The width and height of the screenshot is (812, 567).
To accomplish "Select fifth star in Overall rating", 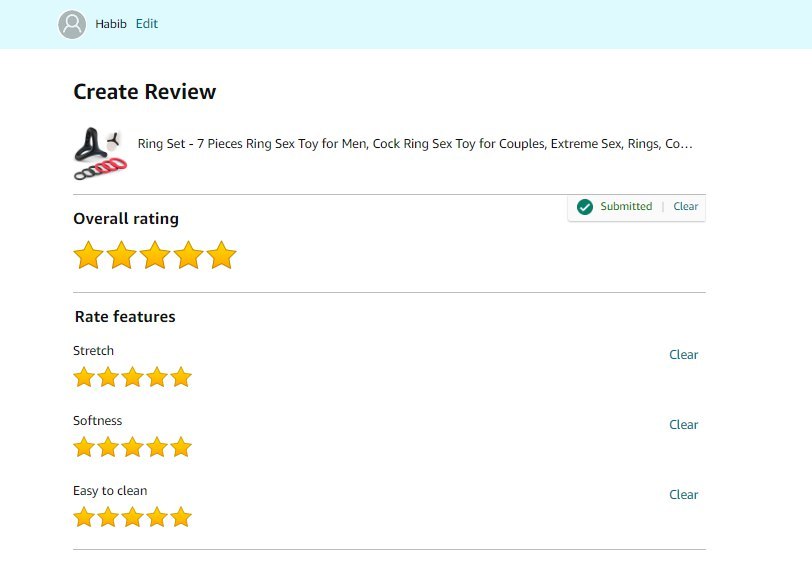I will 222,255.
